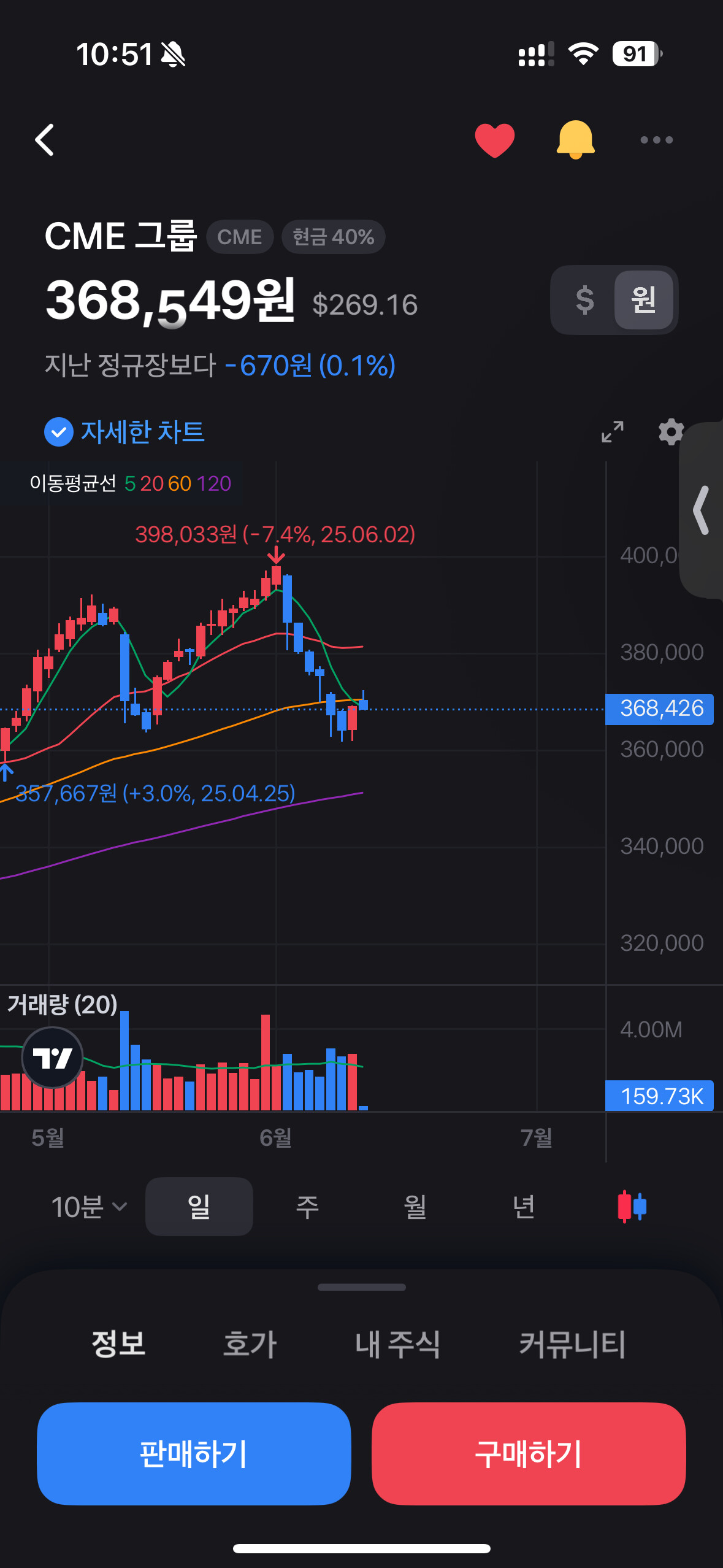Tap the blue 판매하기 sell button
Viewport: 723px width, 1568px height.
tap(194, 1453)
